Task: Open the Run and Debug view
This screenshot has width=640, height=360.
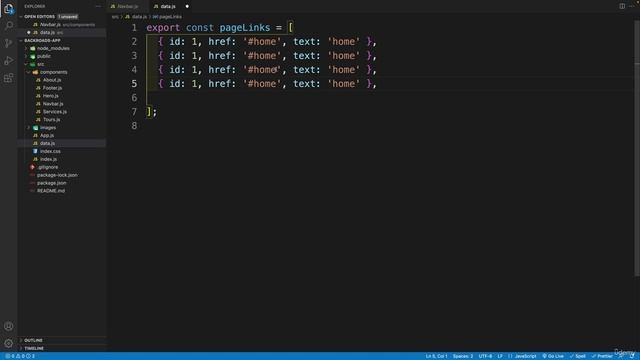Action: [x=9, y=61]
